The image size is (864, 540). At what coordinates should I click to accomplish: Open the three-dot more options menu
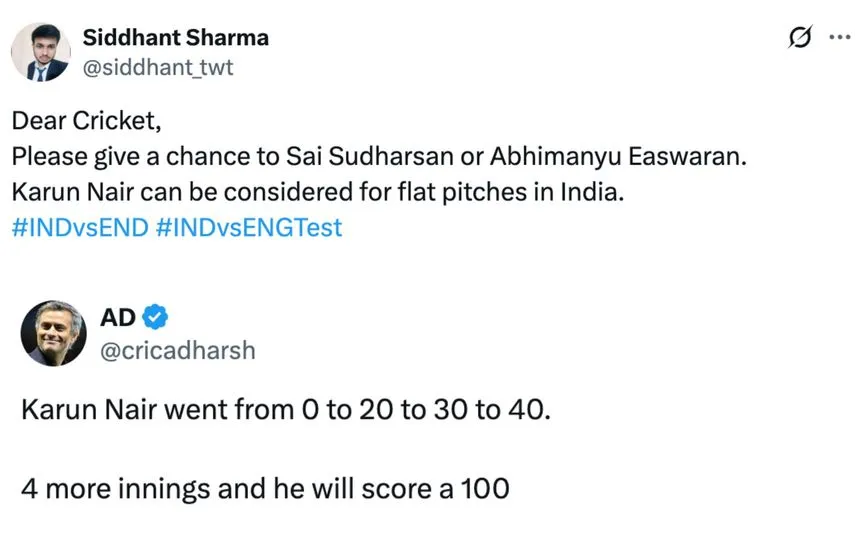tap(840, 37)
